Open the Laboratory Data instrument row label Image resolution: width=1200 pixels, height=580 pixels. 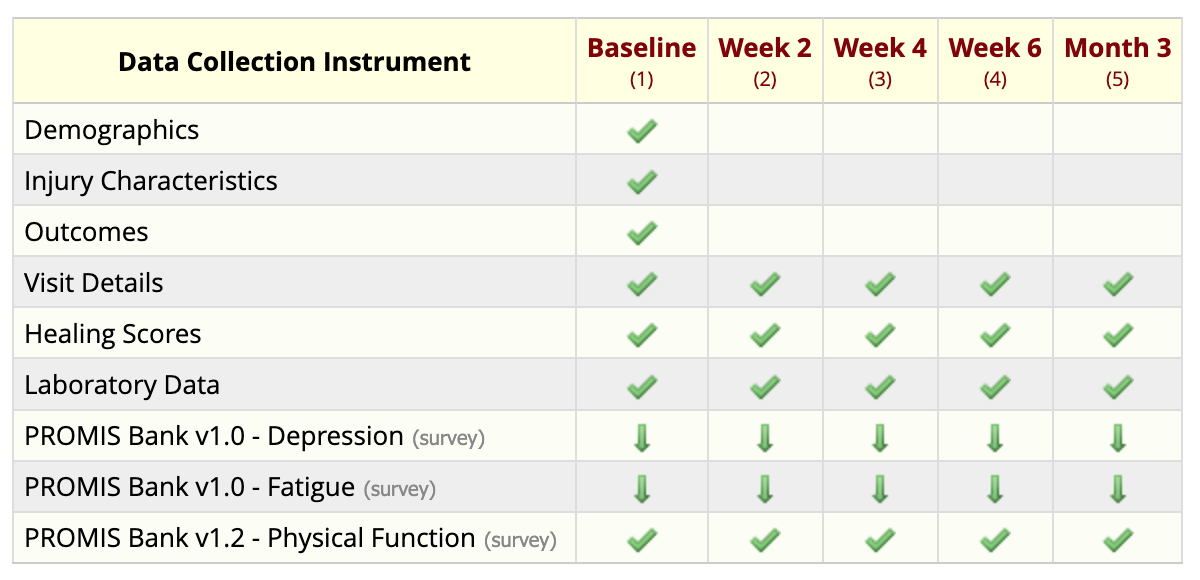(x=122, y=385)
